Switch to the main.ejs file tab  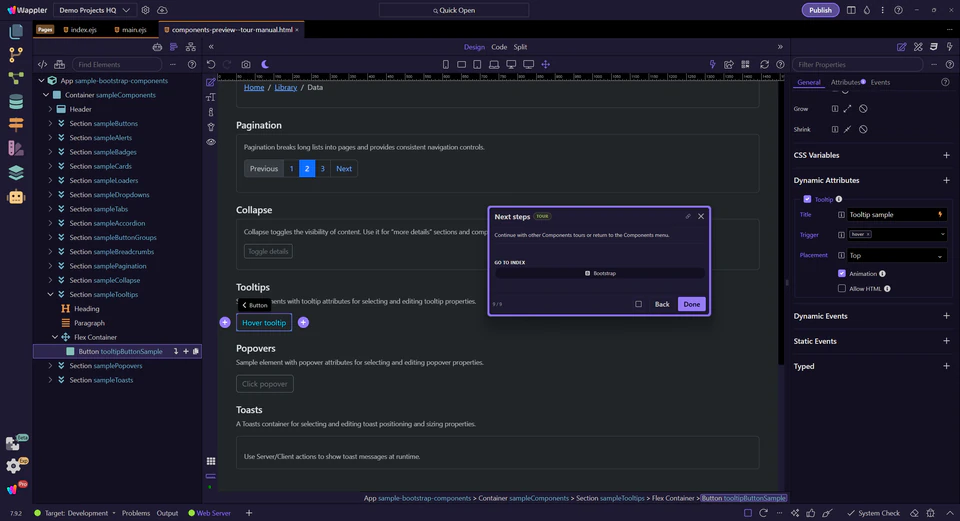(130, 29)
